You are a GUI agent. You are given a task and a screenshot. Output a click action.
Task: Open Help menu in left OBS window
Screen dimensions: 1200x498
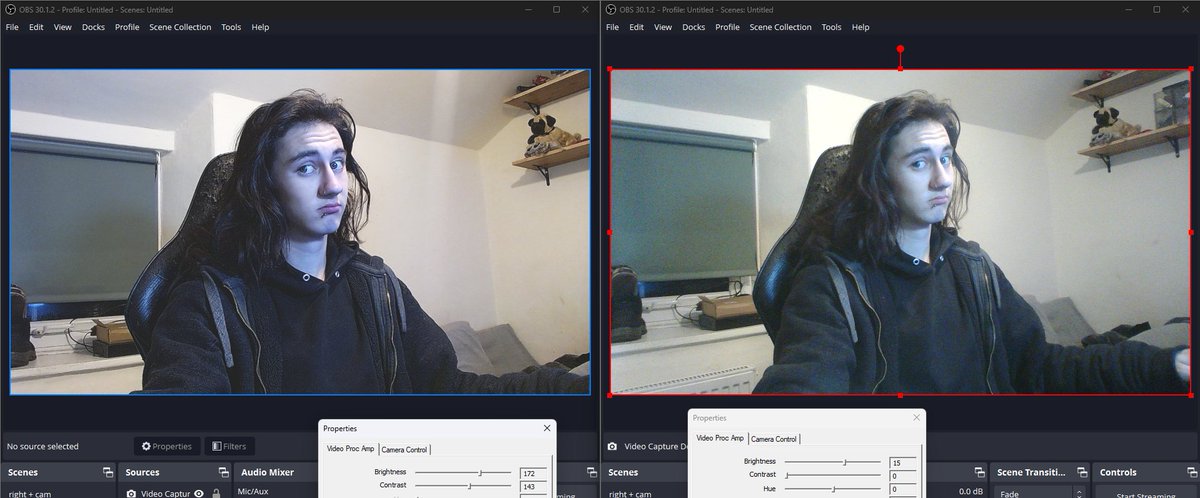(x=260, y=27)
